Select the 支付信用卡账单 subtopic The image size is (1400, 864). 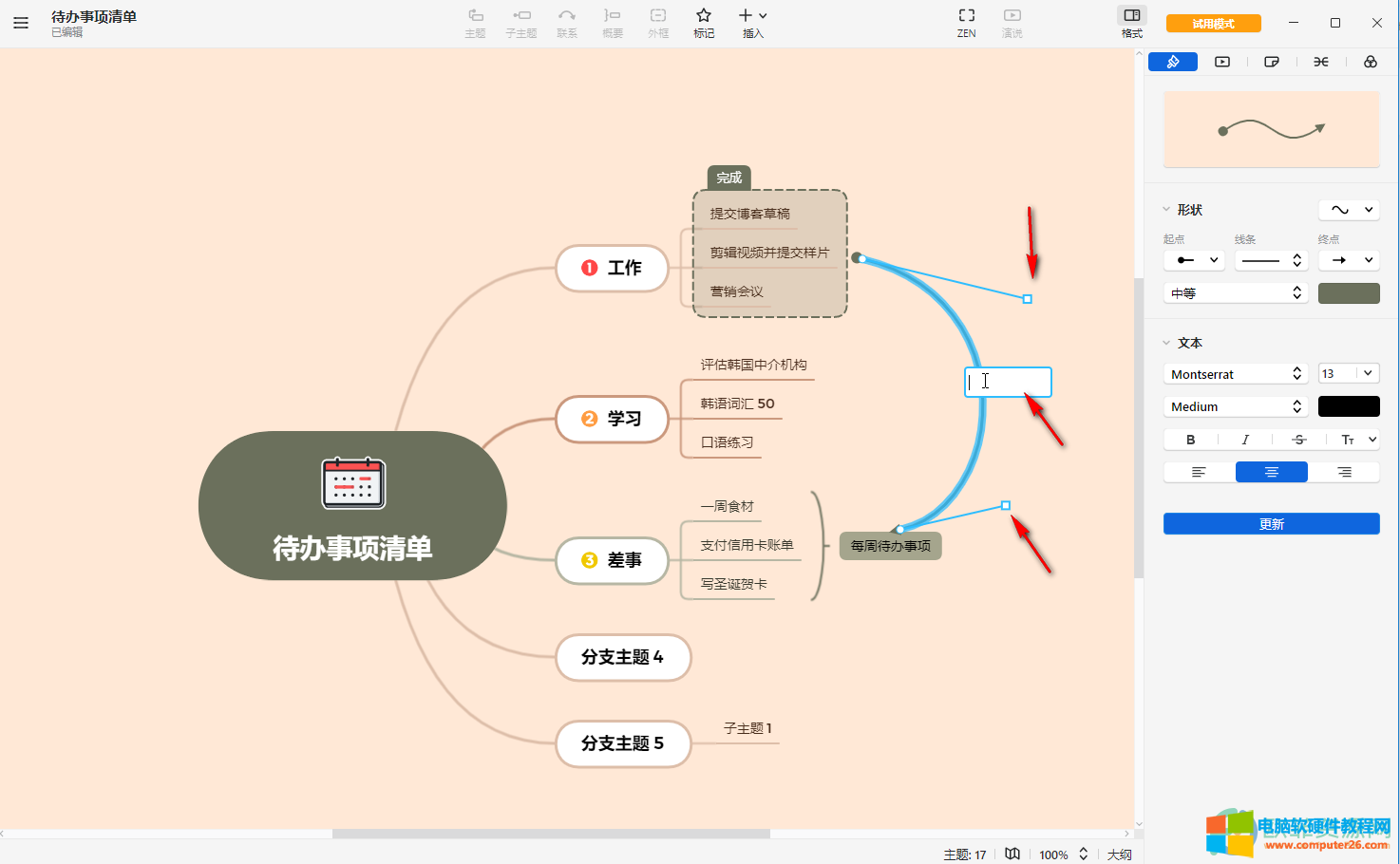(747, 545)
